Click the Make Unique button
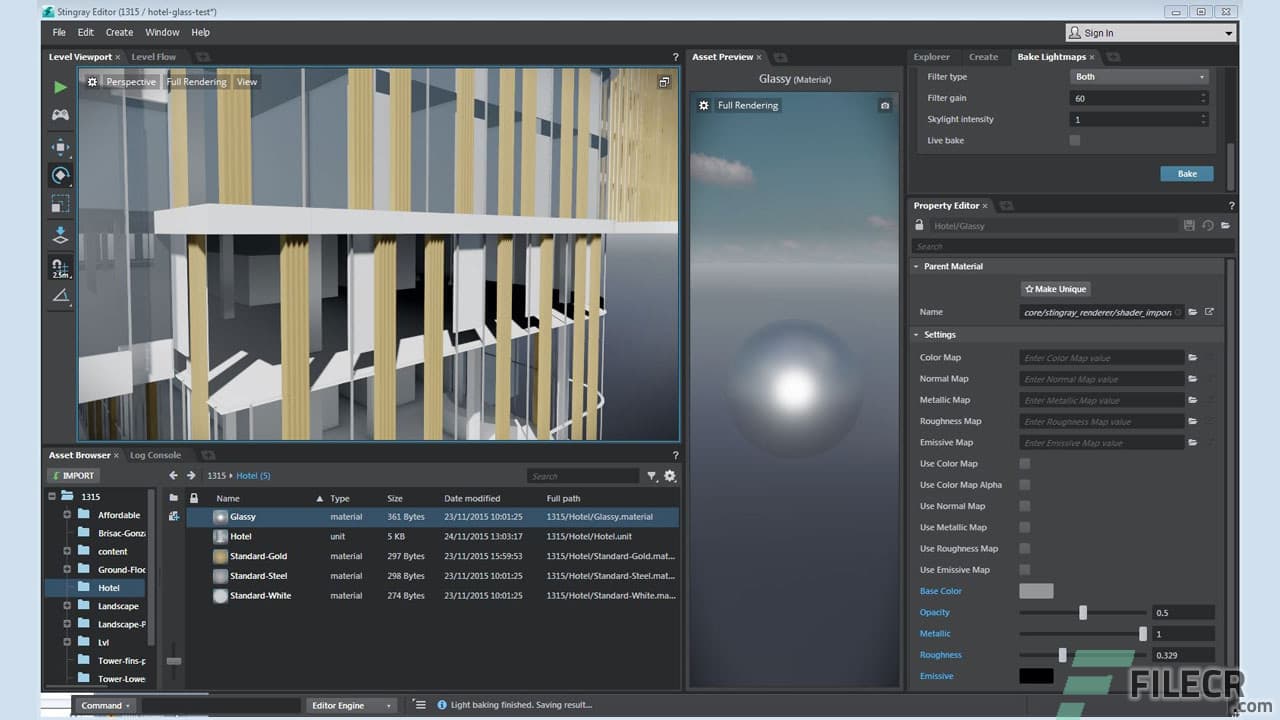1280x720 pixels. point(1055,288)
